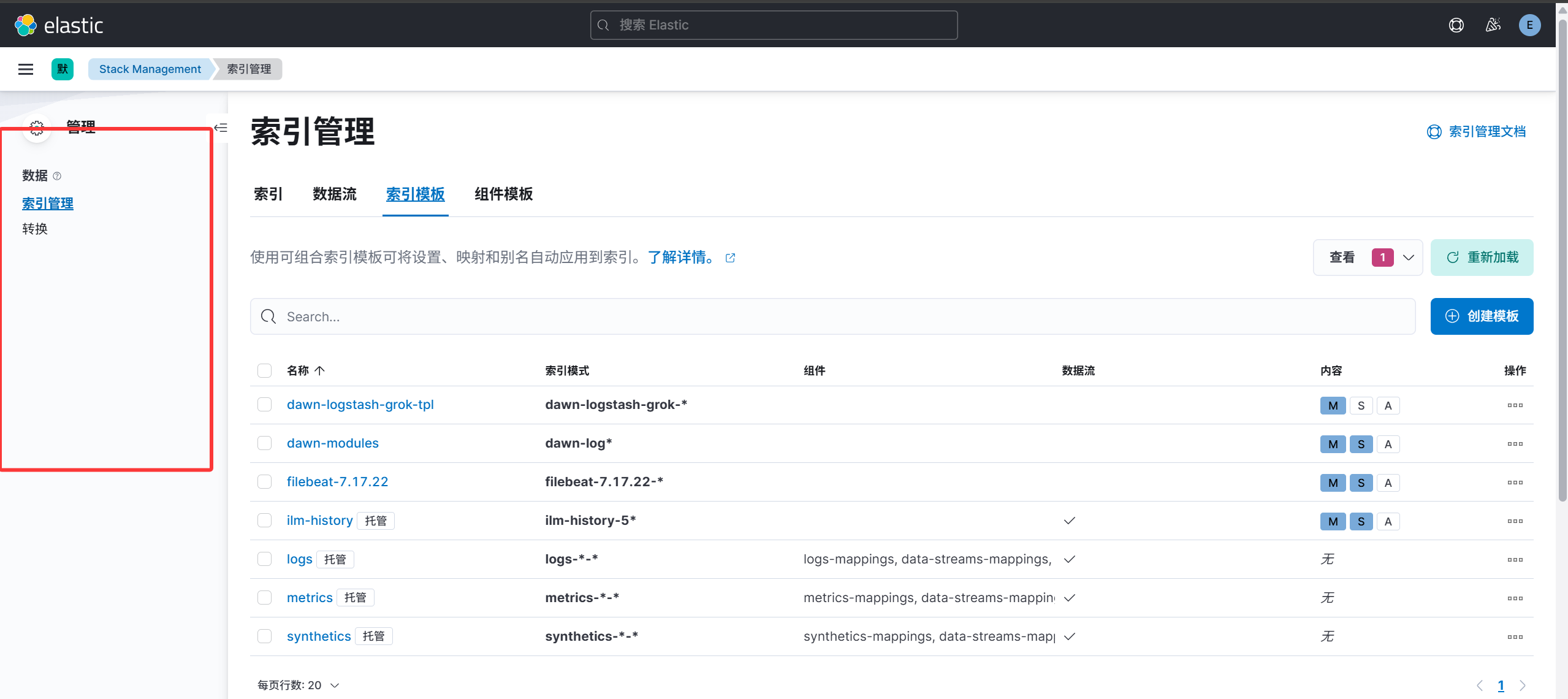1568x699 pixels.
Task: Go to the previous page arrow
Action: pyautogui.click(x=1480, y=686)
